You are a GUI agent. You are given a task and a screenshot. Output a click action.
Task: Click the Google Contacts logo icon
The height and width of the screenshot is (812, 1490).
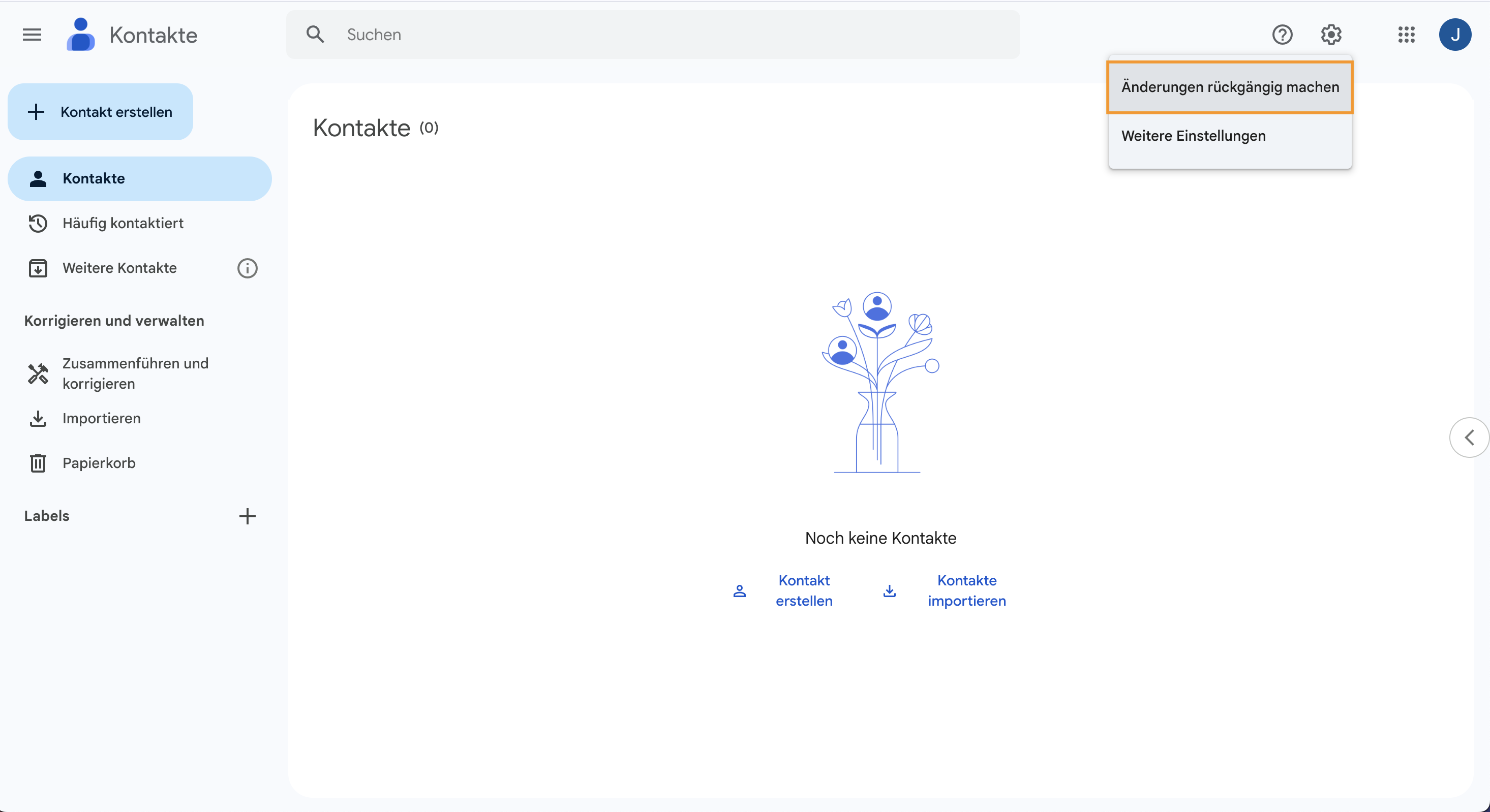81,35
